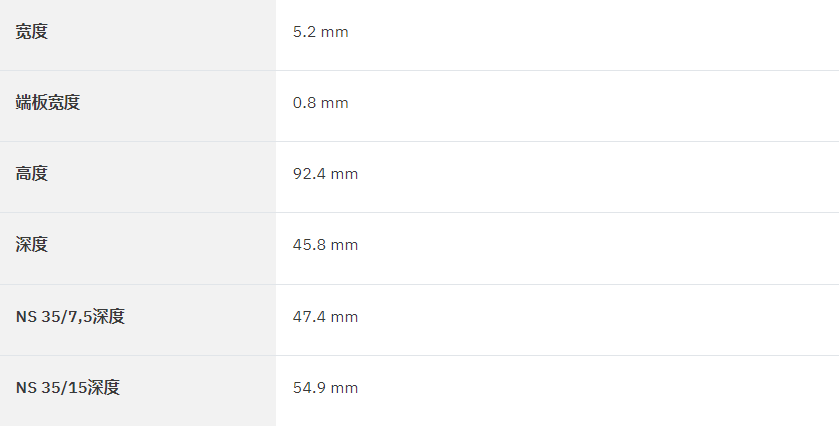
Task: Click the blank area of the 深度 row
Action: [x=599, y=248]
